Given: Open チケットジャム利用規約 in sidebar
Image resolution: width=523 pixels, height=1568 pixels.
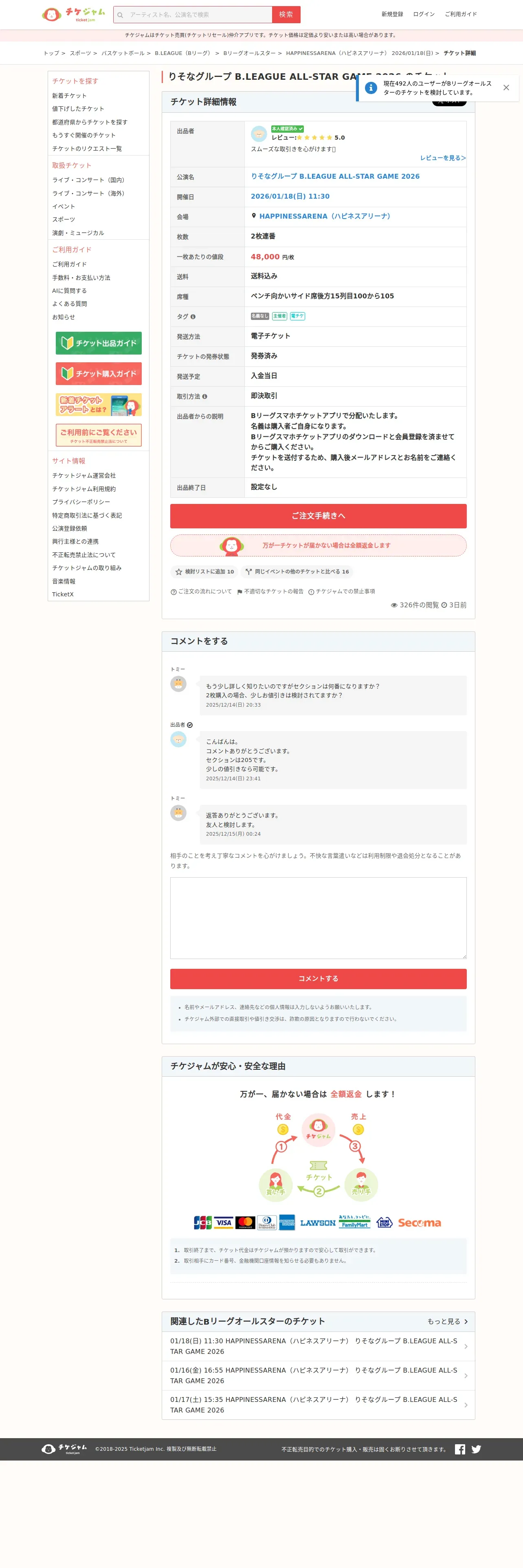Looking at the screenshot, I should 84,489.
